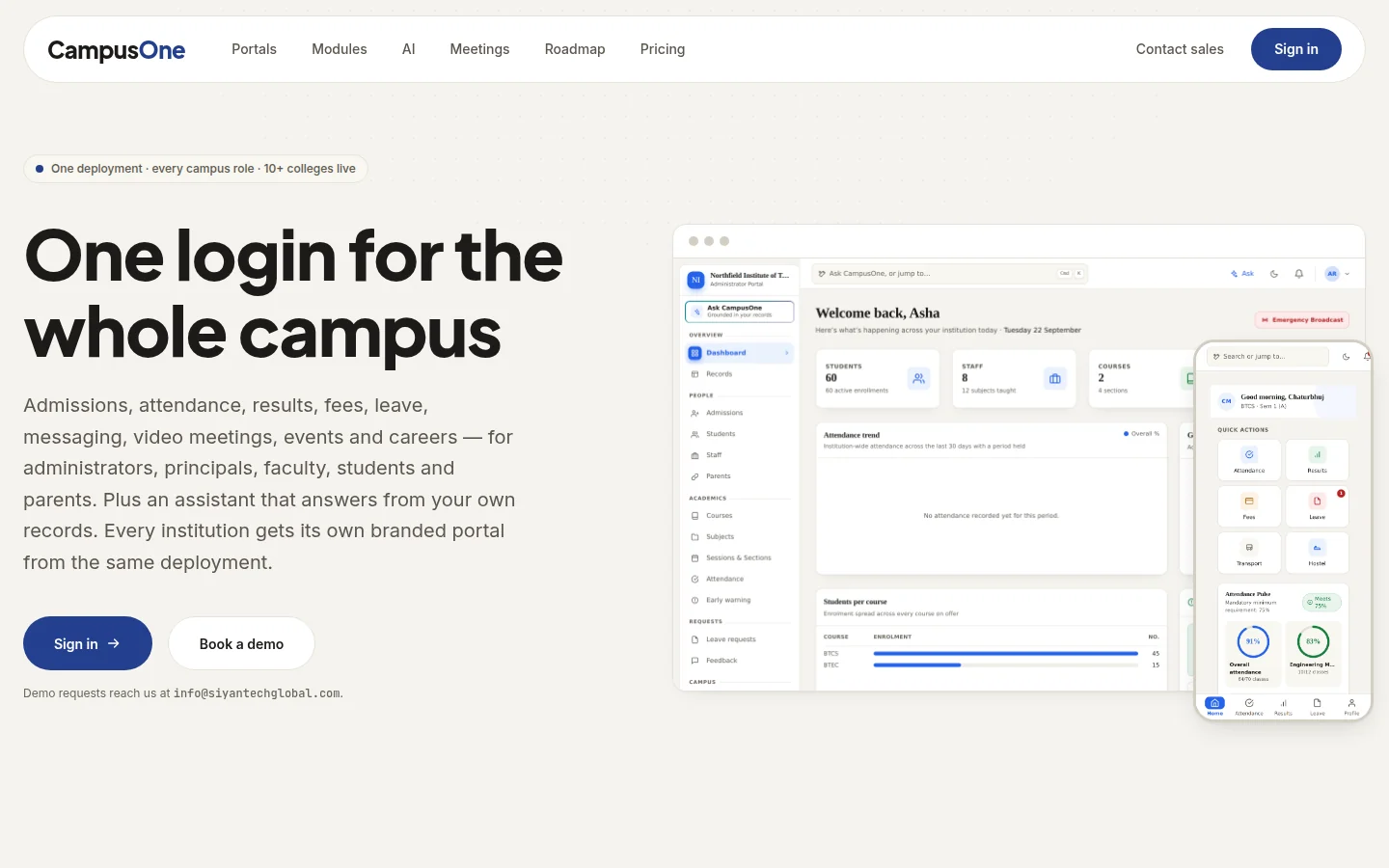This screenshot has width=1389, height=868.
Task: Tap the Home tab in phone preview
Action: [x=1215, y=707]
